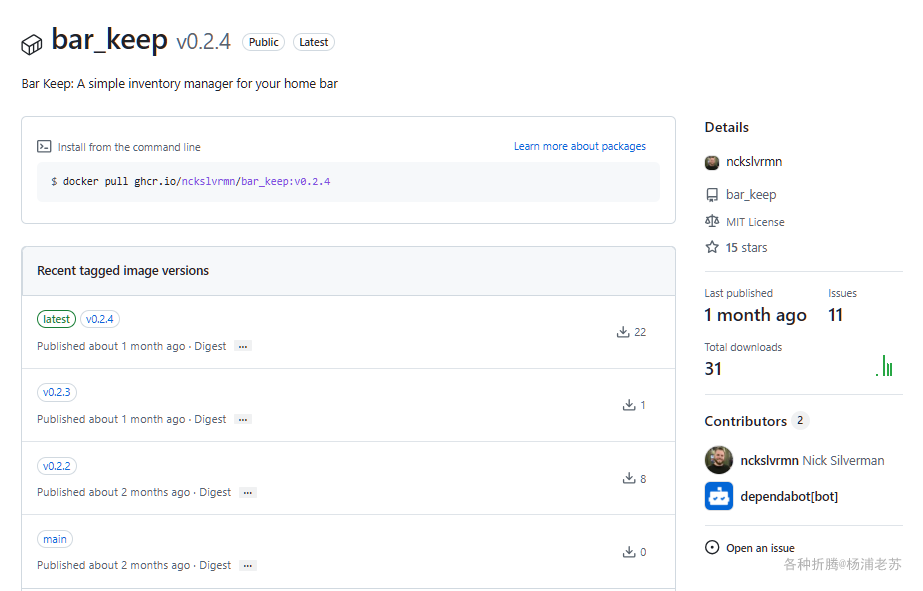
Task: Open the main tag label
Action: click(55, 539)
